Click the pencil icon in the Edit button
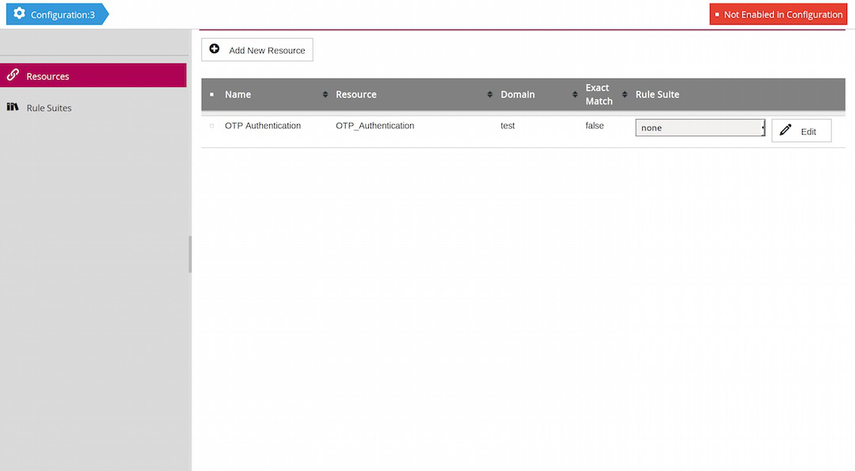855x471 pixels. [785, 130]
